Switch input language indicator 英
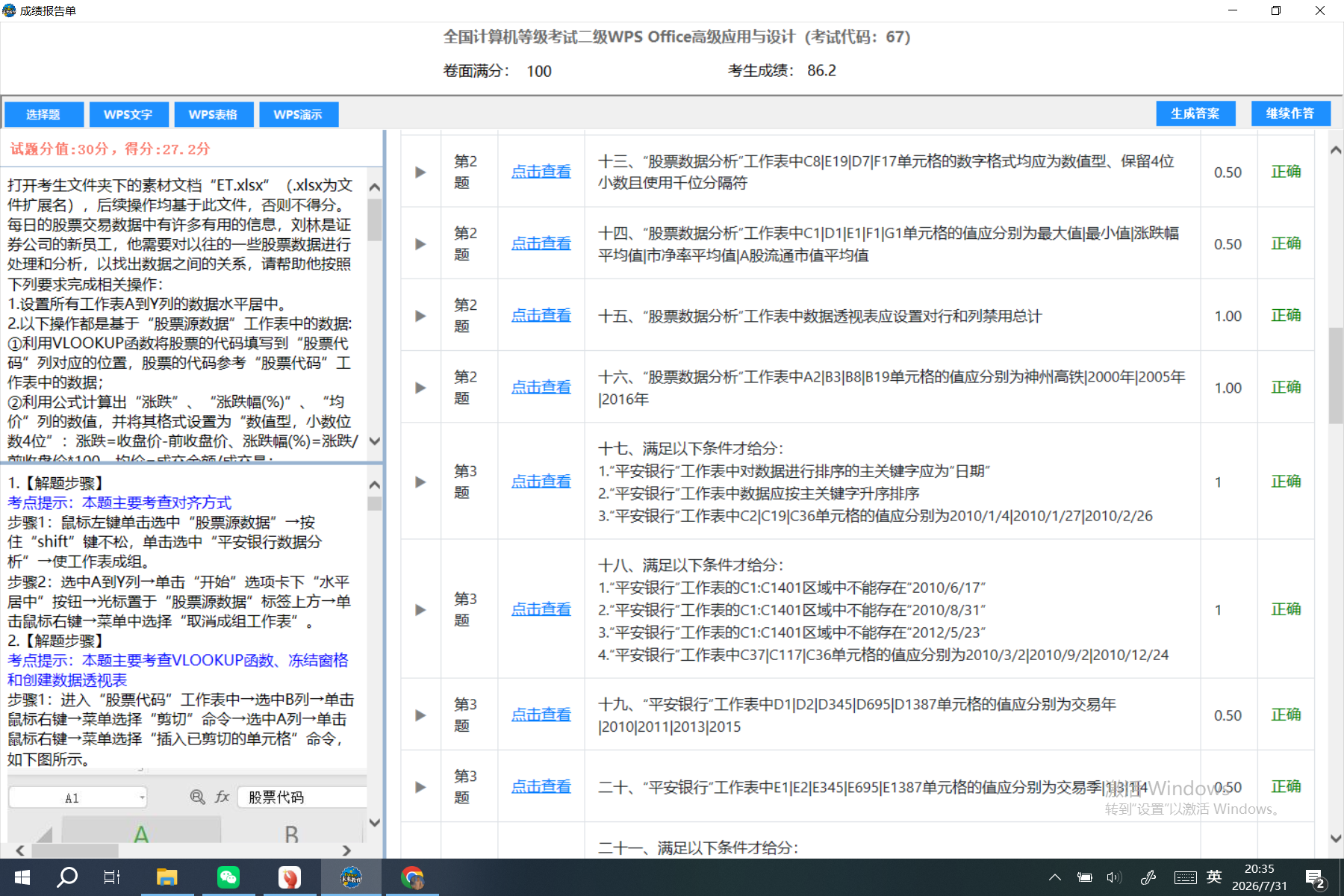This screenshot has height=896, width=1344. [1215, 877]
